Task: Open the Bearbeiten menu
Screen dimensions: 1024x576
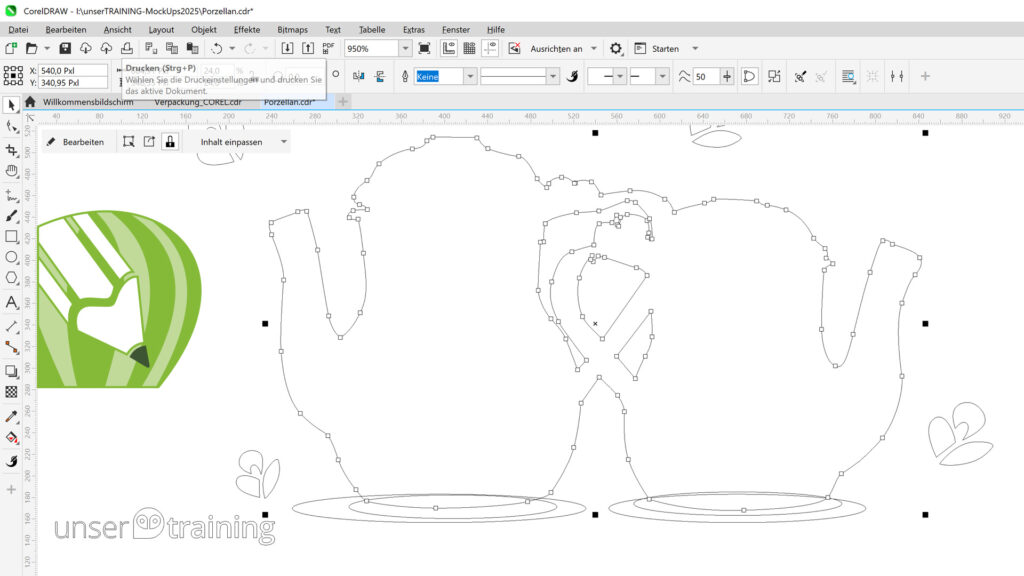Action: (65, 29)
